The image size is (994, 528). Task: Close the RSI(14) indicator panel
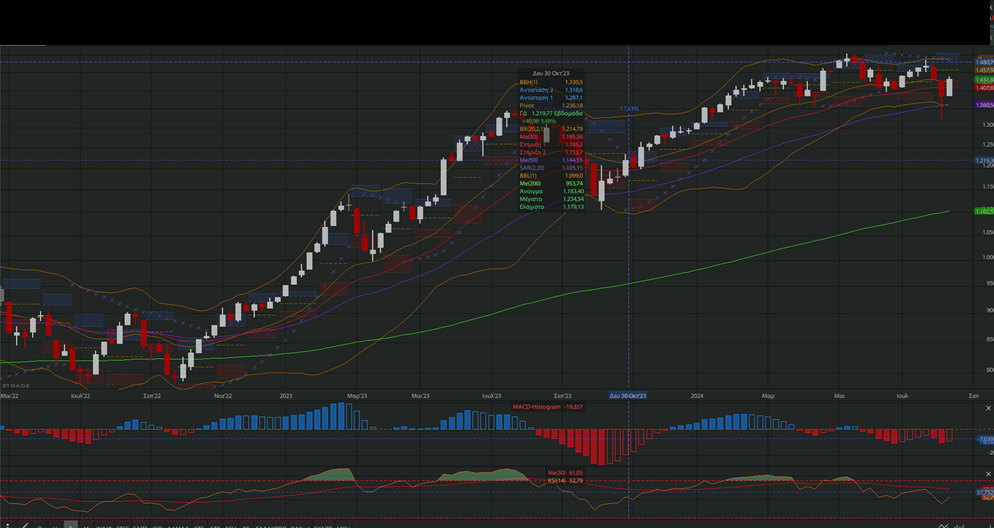[x=988, y=473]
